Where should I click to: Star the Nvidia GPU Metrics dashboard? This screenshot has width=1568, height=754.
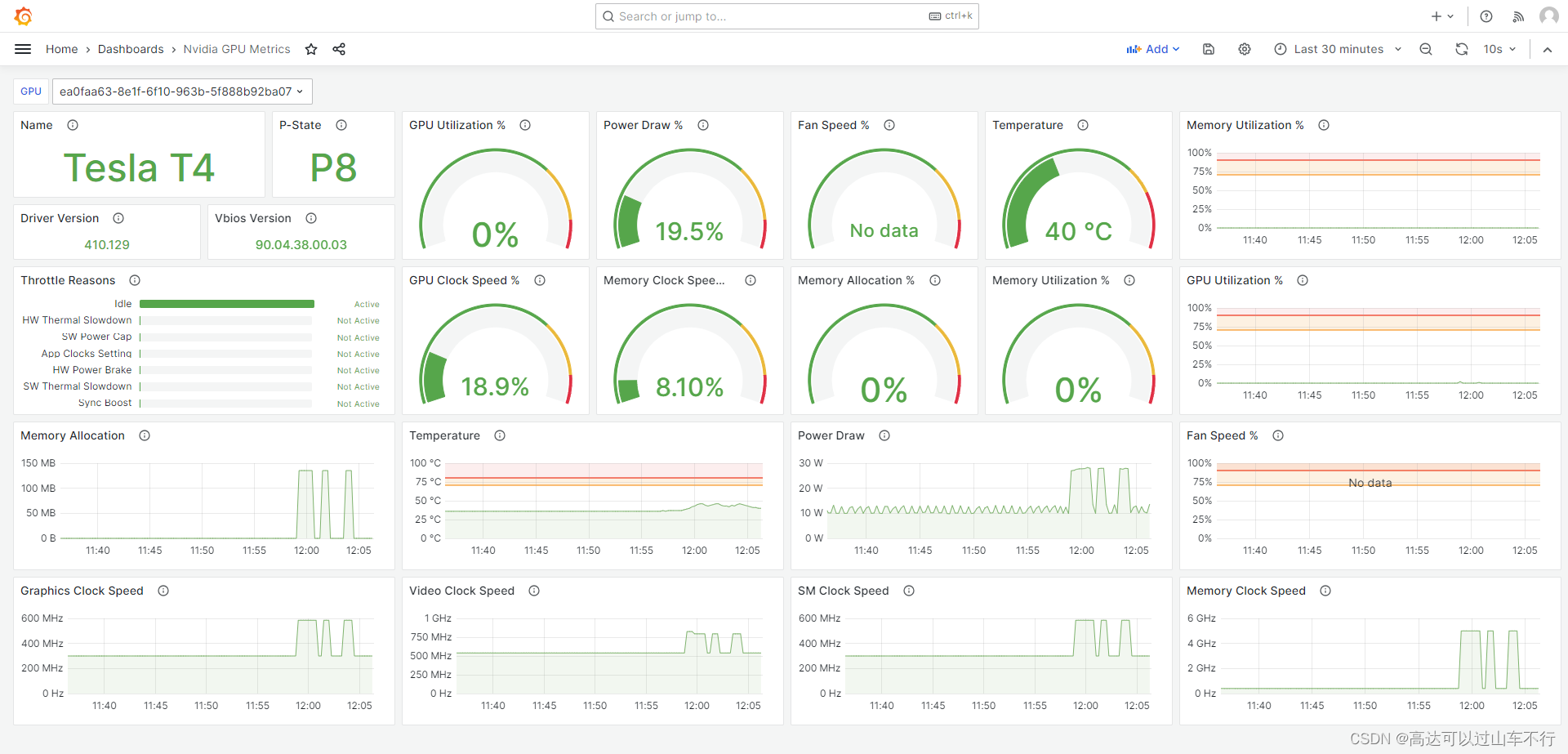pyautogui.click(x=311, y=49)
